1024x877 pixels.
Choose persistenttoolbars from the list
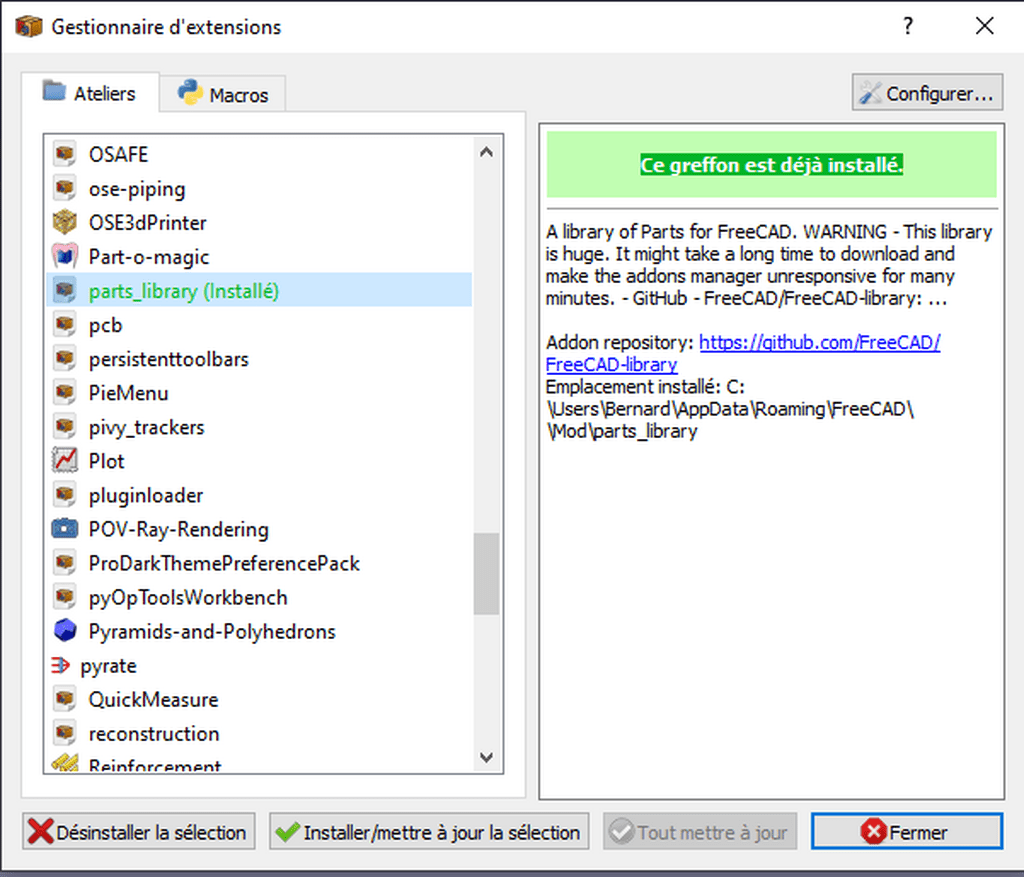(x=259, y=359)
